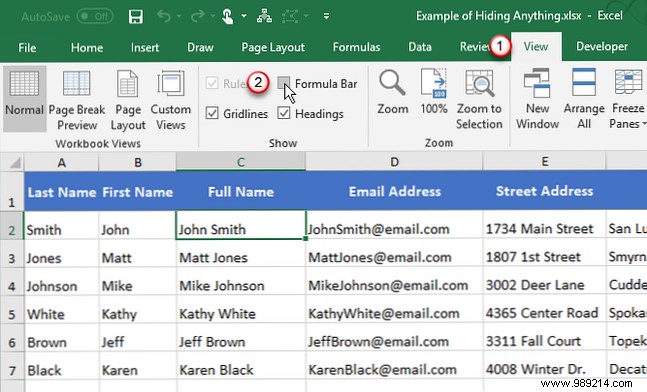Screen dimensions: 647x392
Task: Click the Email Address header cell
Action: click(394, 191)
